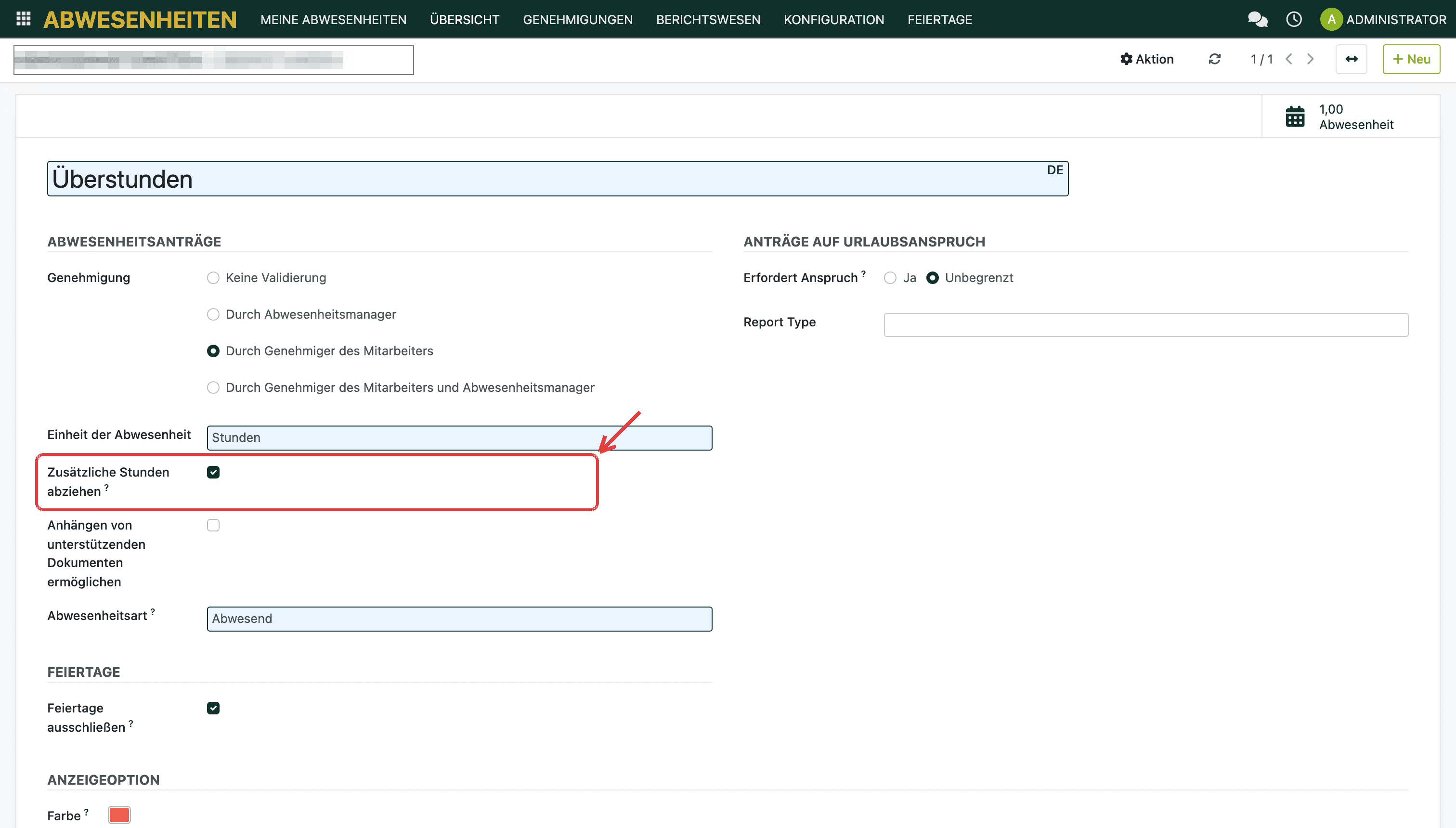Open the Report Type dropdown
Viewport: 1456px width, 828px height.
(1146, 325)
